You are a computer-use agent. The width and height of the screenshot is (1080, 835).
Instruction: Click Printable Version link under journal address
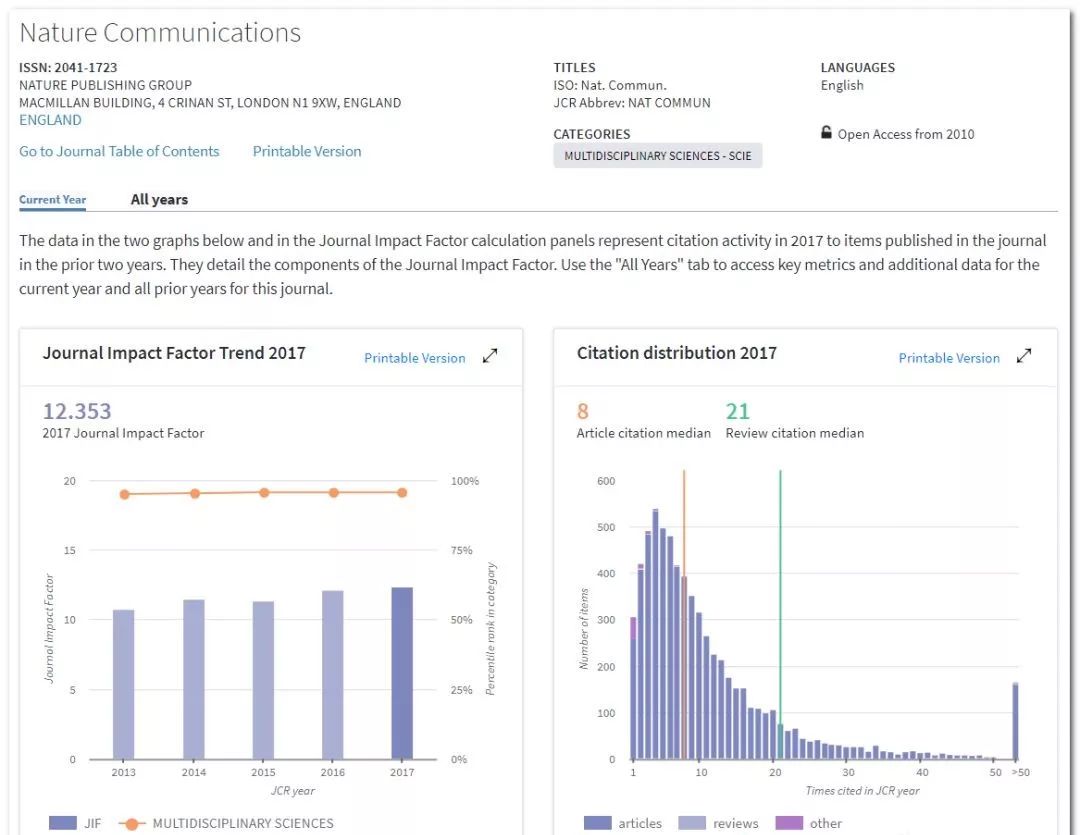point(307,151)
